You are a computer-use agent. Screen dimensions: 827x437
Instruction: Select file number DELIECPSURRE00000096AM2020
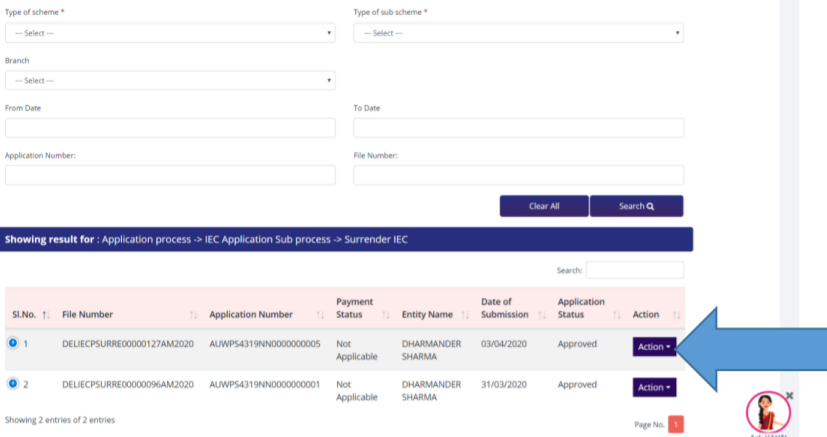pyautogui.click(x=128, y=384)
